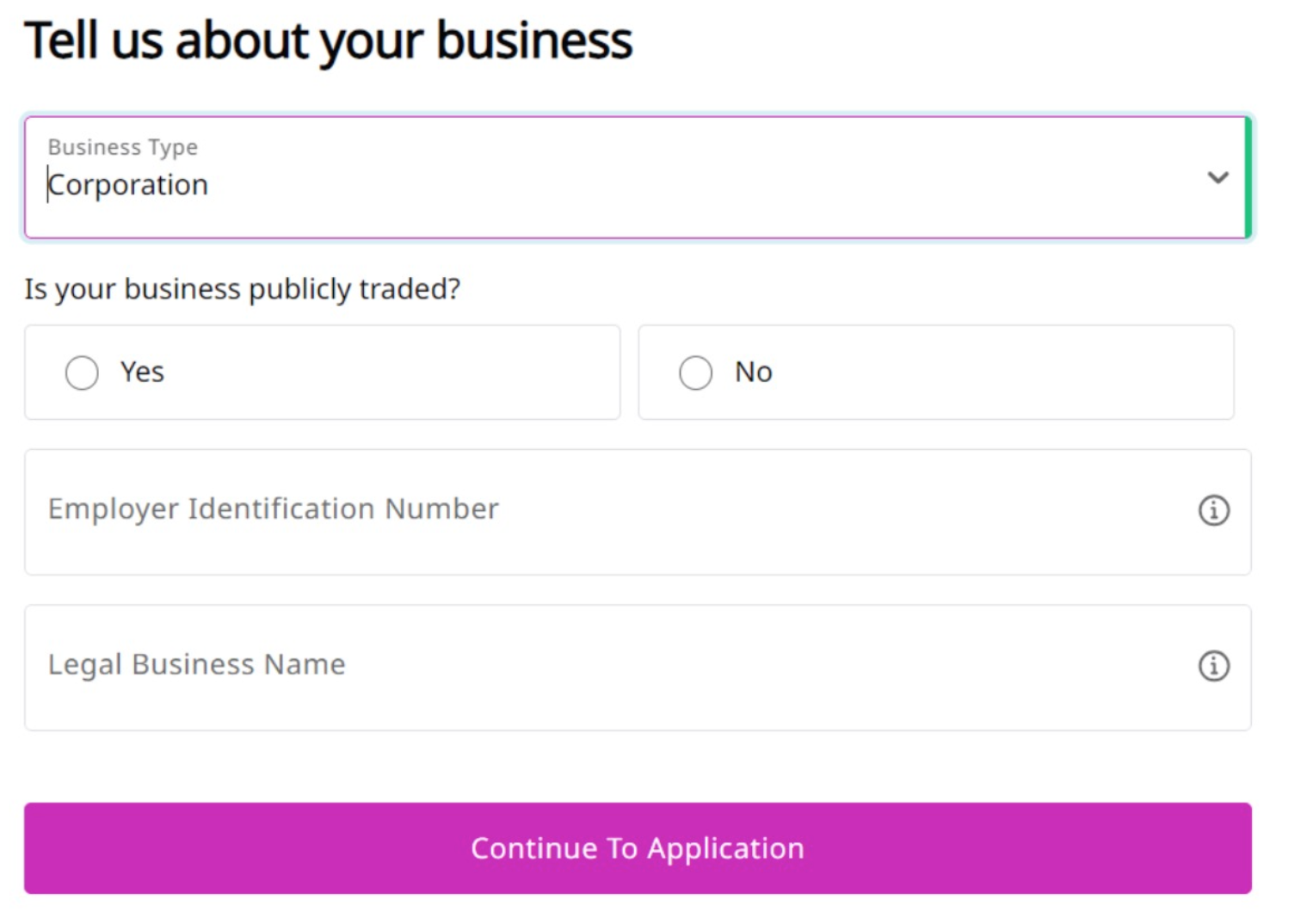Image resolution: width=1313 pixels, height=924 pixels.
Task: Expand the Business Type chevron arrow
Action: (1217, 178)
